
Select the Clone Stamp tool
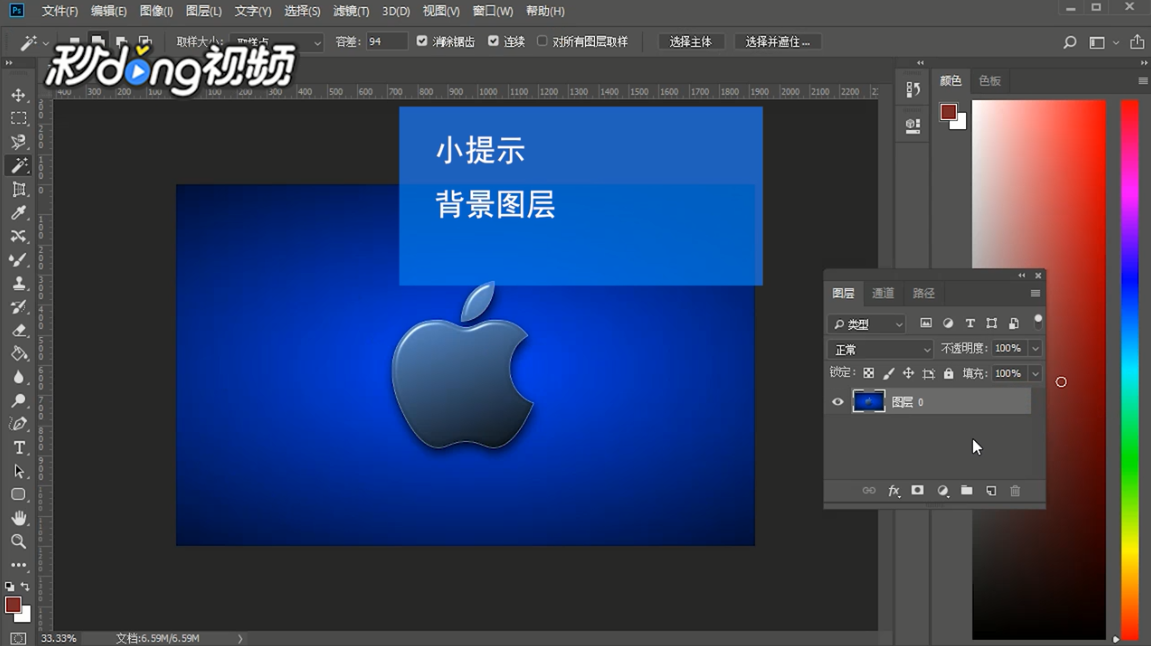[x=18, y=283]
